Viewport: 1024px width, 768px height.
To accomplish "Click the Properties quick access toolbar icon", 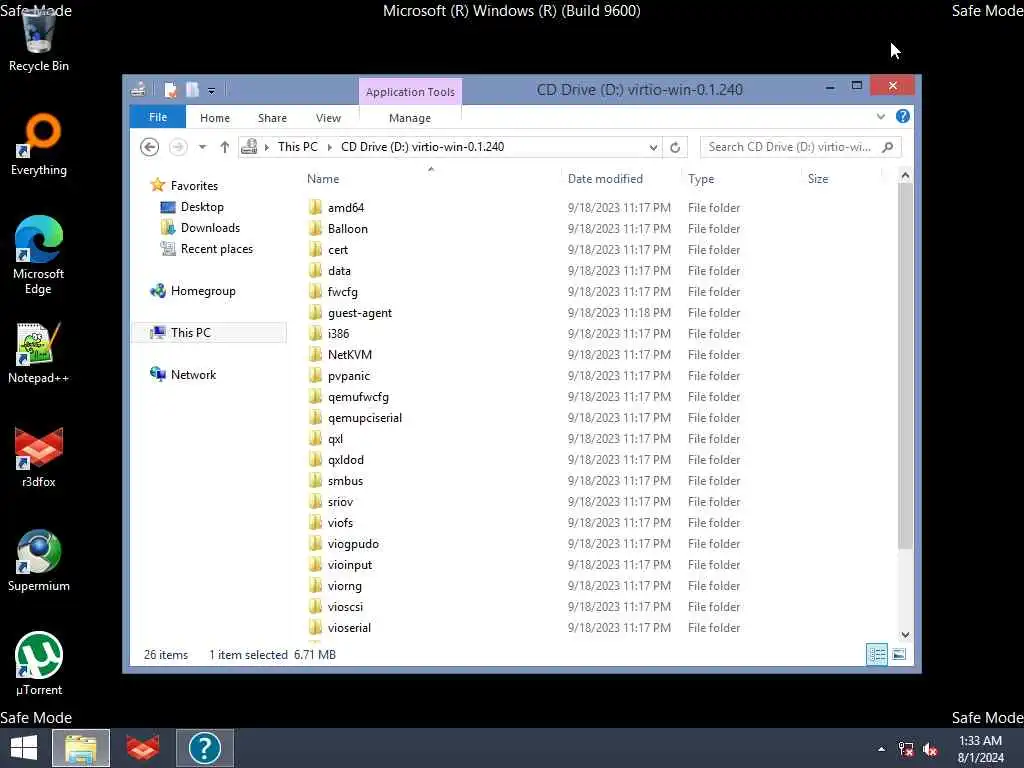I will click(170, 90).
